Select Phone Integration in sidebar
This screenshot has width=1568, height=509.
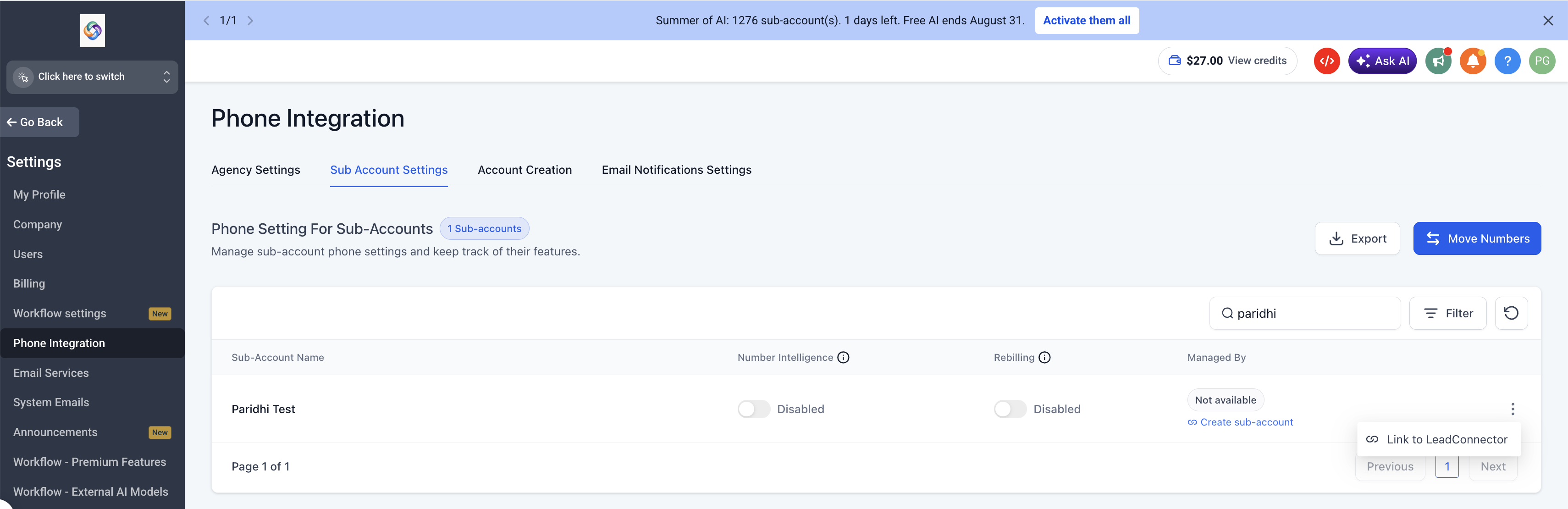(93, 343)
